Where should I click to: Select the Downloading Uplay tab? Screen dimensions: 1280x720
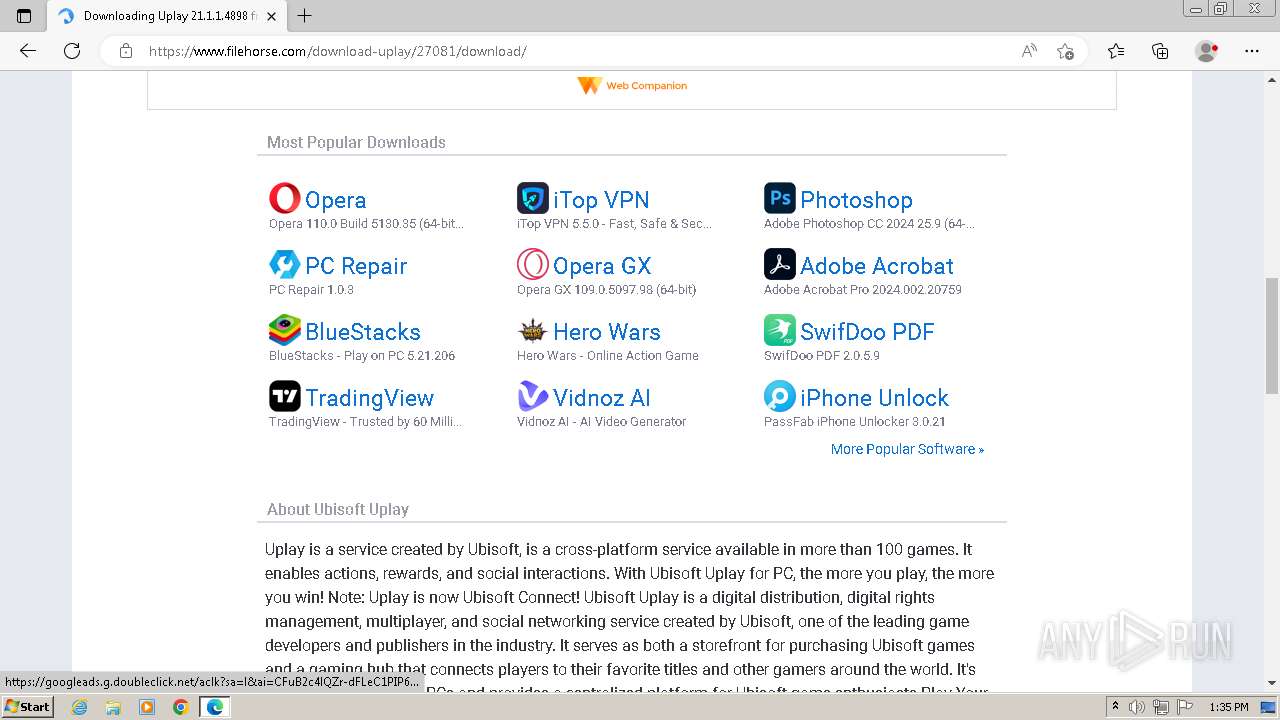click(168, 16)
